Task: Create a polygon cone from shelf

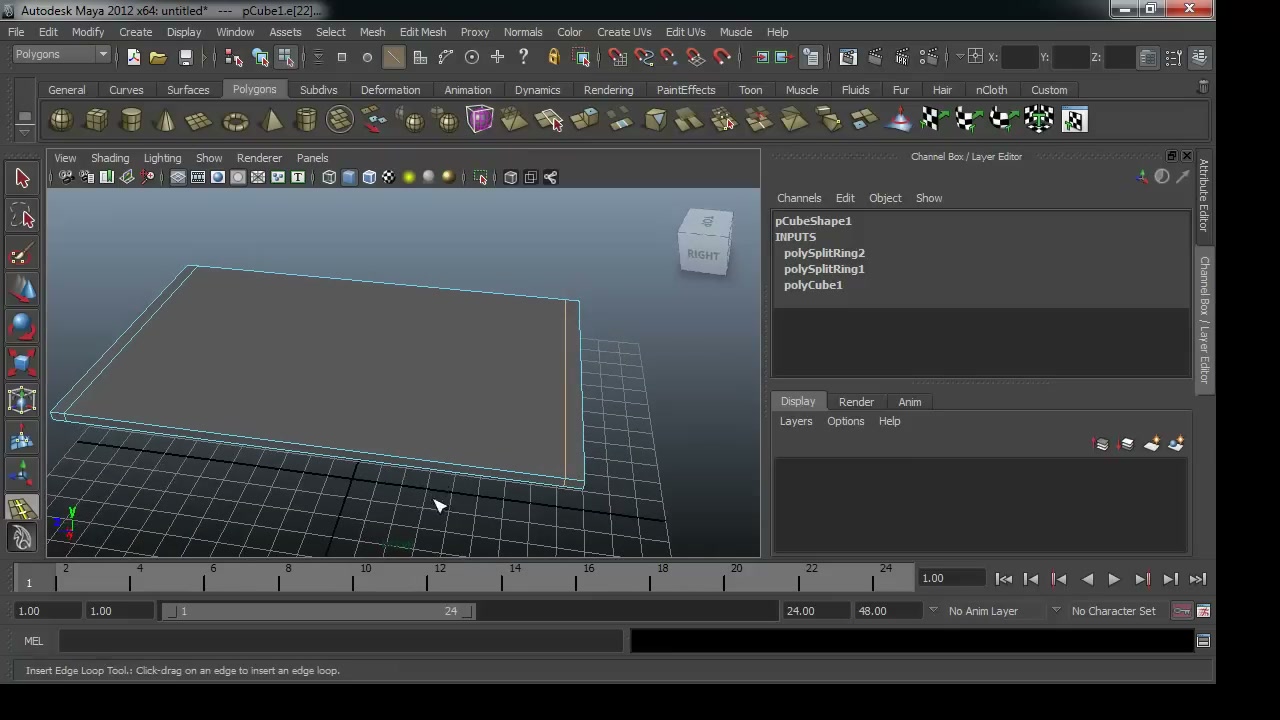Action: click(165, 121)
